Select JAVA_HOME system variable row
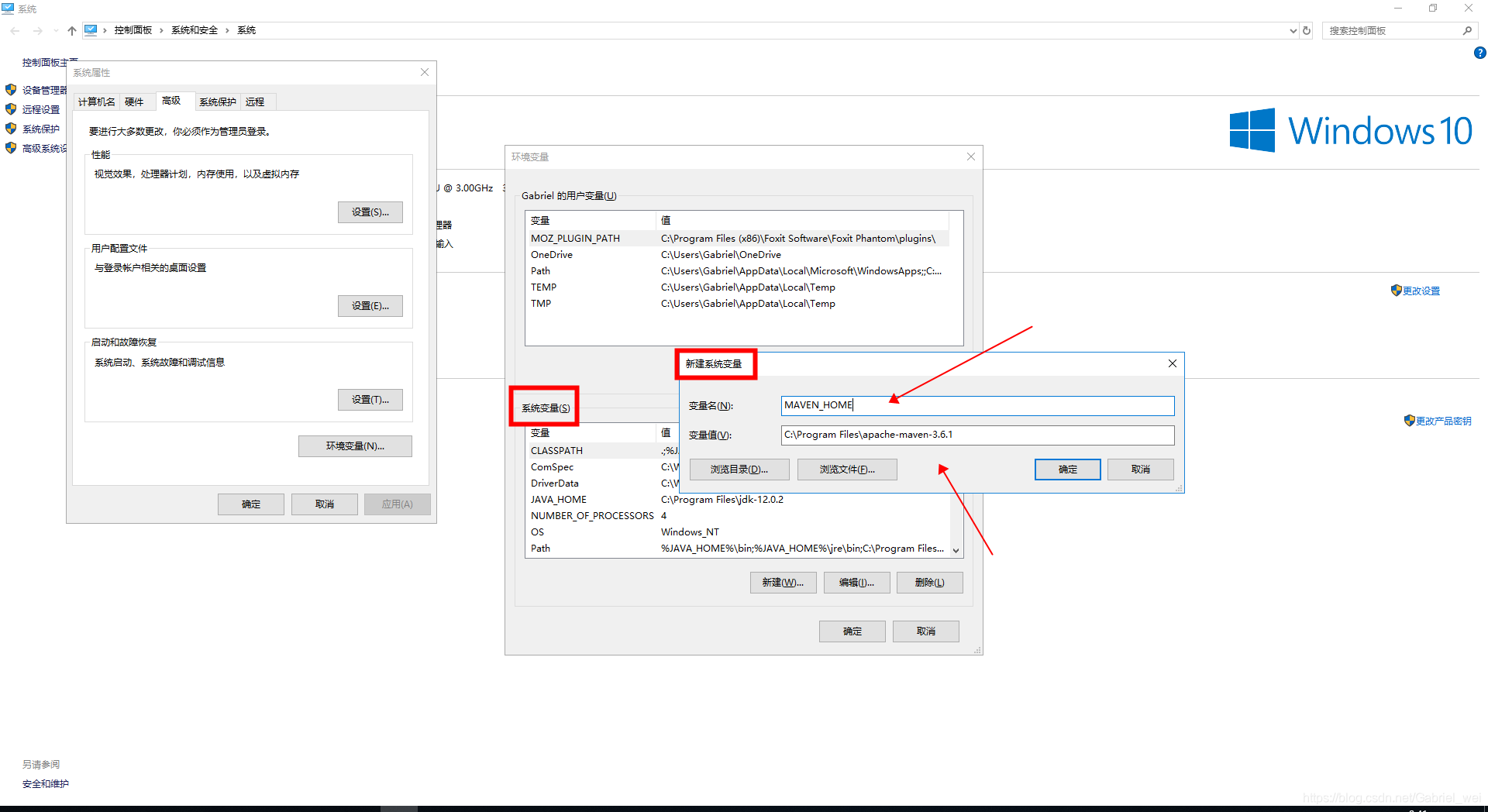Viewport: 1488px width, 812px height. (x=737, y=500)
